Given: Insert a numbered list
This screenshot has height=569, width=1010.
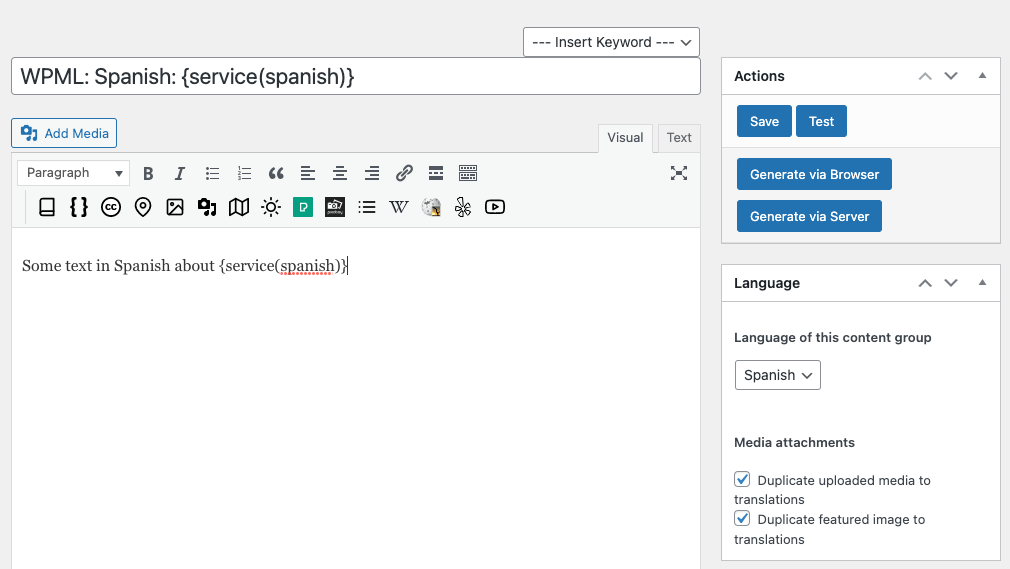Looking at the screenshot, I should pyautogui.click(x=244, y=173).
